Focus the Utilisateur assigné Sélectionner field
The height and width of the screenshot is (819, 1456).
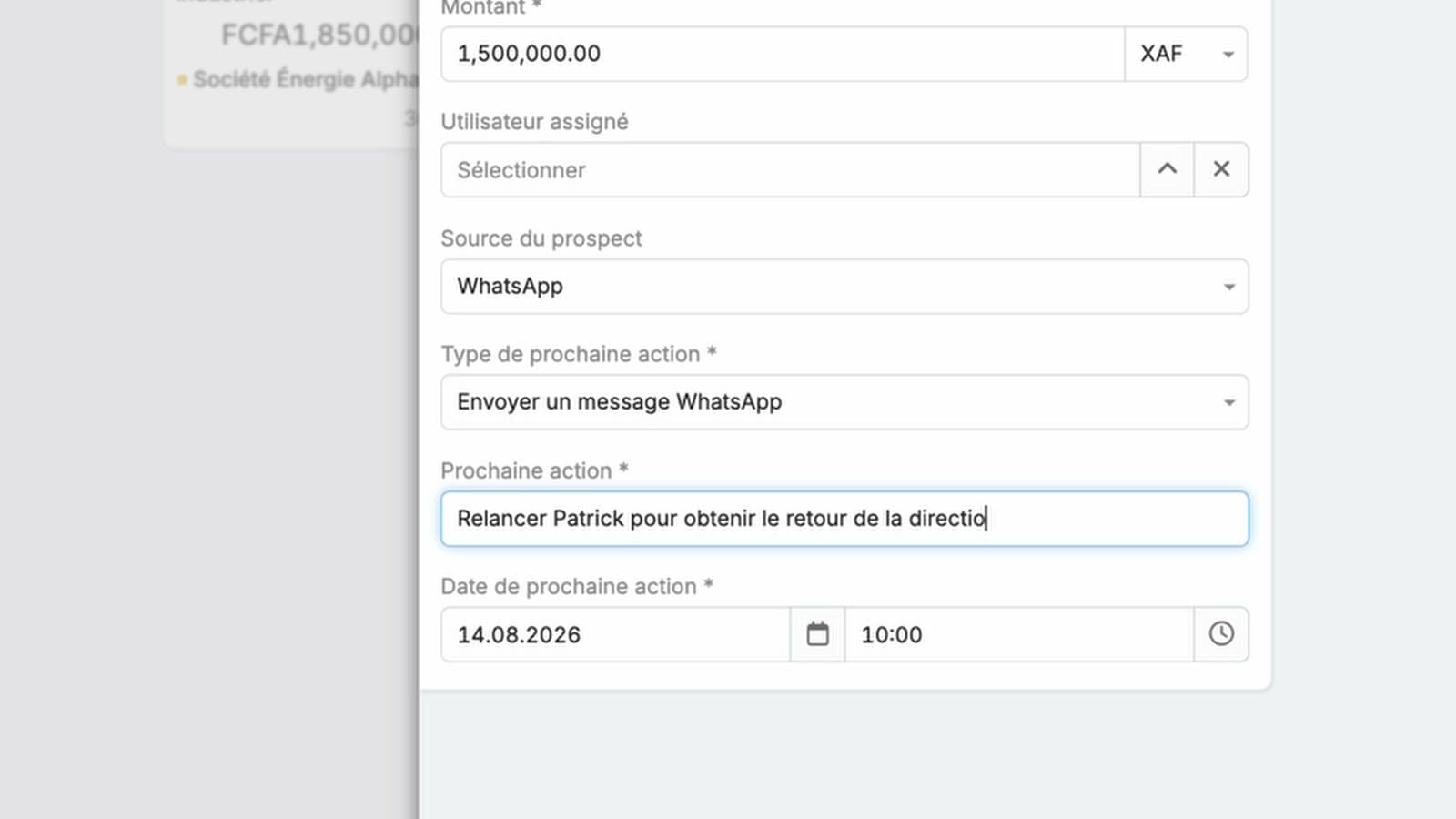pyautogui.click(x=790, y=169)
